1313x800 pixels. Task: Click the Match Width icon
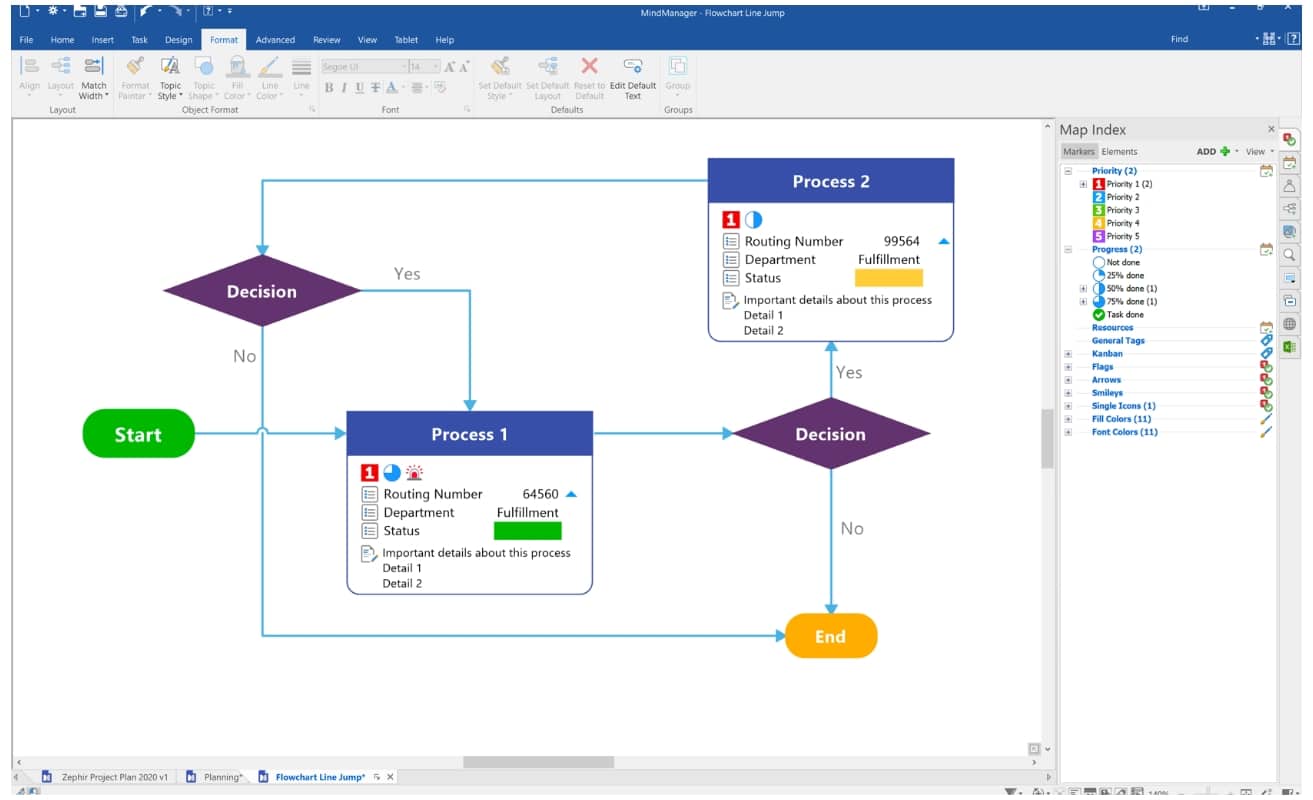point(93,67)
